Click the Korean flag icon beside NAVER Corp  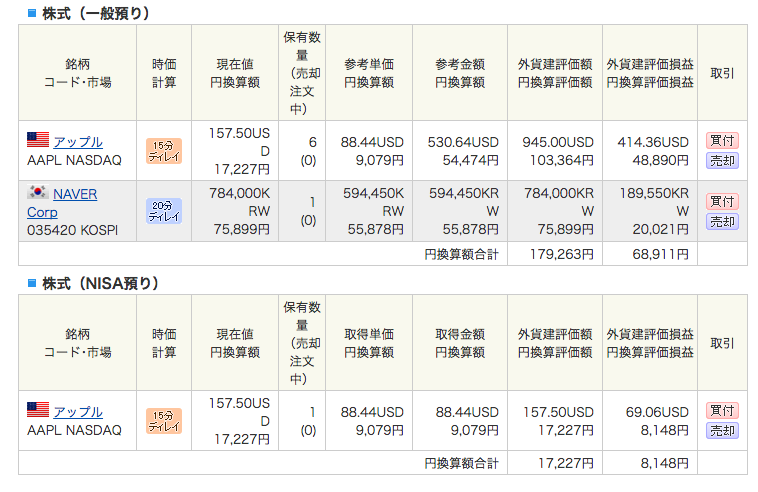38,192
